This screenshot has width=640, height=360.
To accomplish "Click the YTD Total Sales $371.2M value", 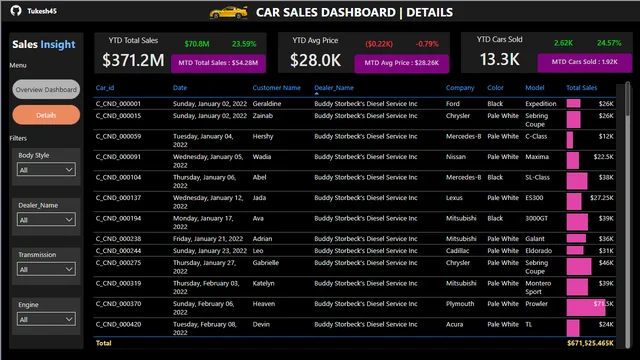I will (x=133, y=60).
